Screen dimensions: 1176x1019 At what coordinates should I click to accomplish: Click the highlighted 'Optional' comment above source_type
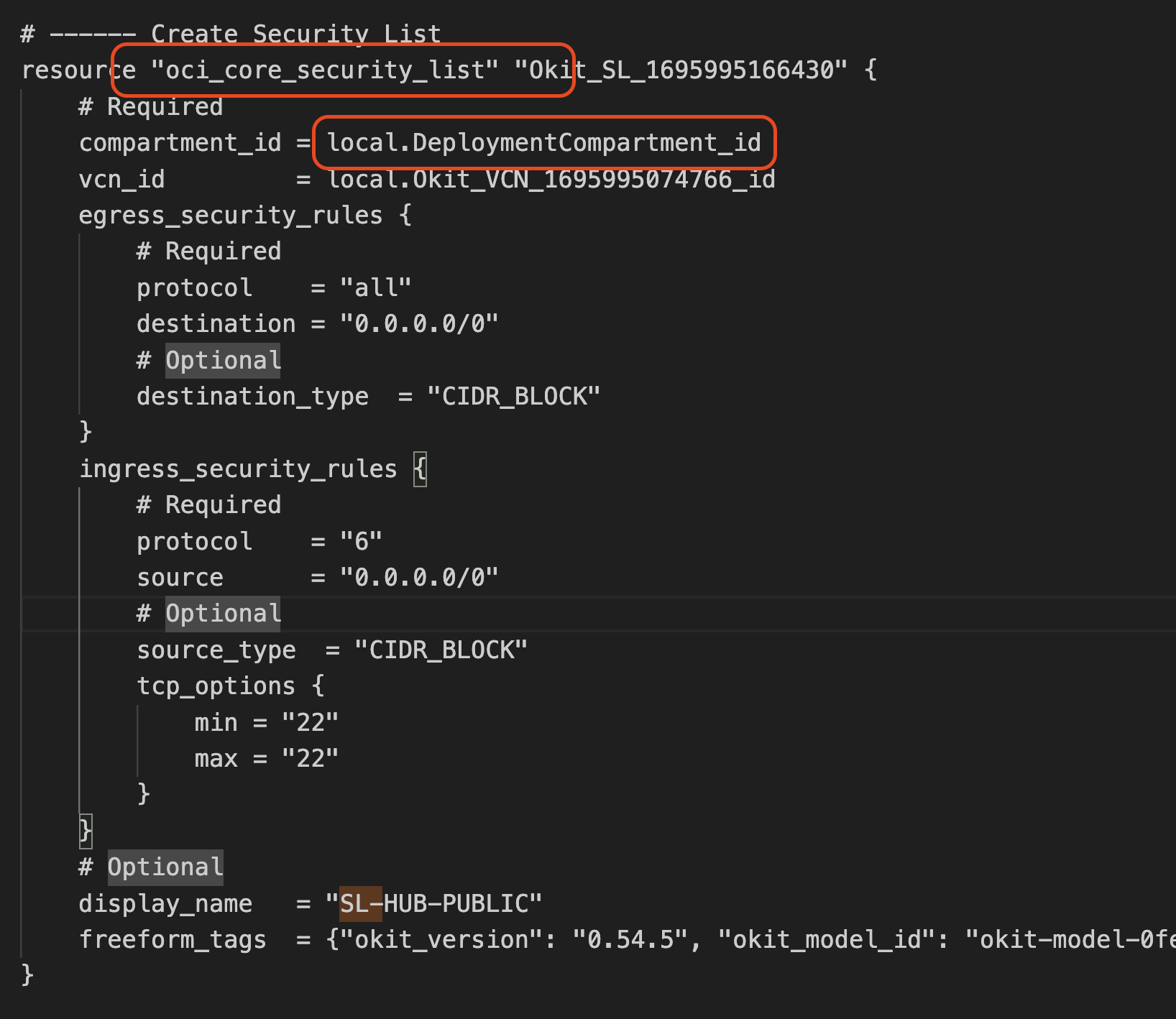pyautogui.click(x=223, y=614)
